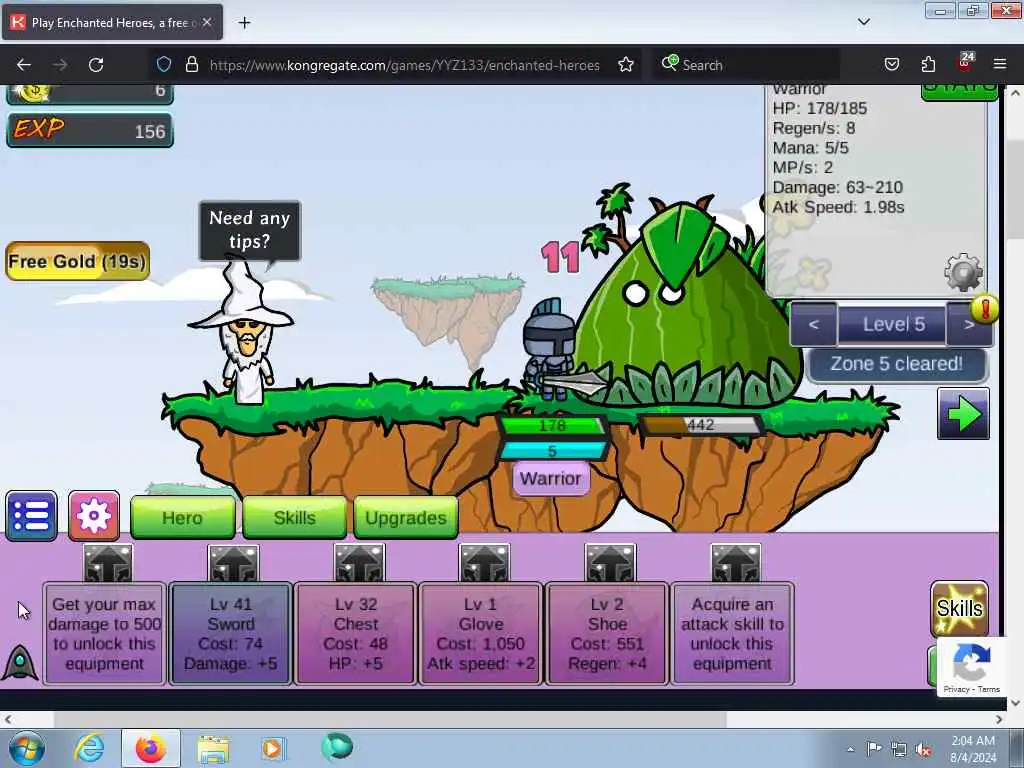Click the browser Search field

click(744, 65)
